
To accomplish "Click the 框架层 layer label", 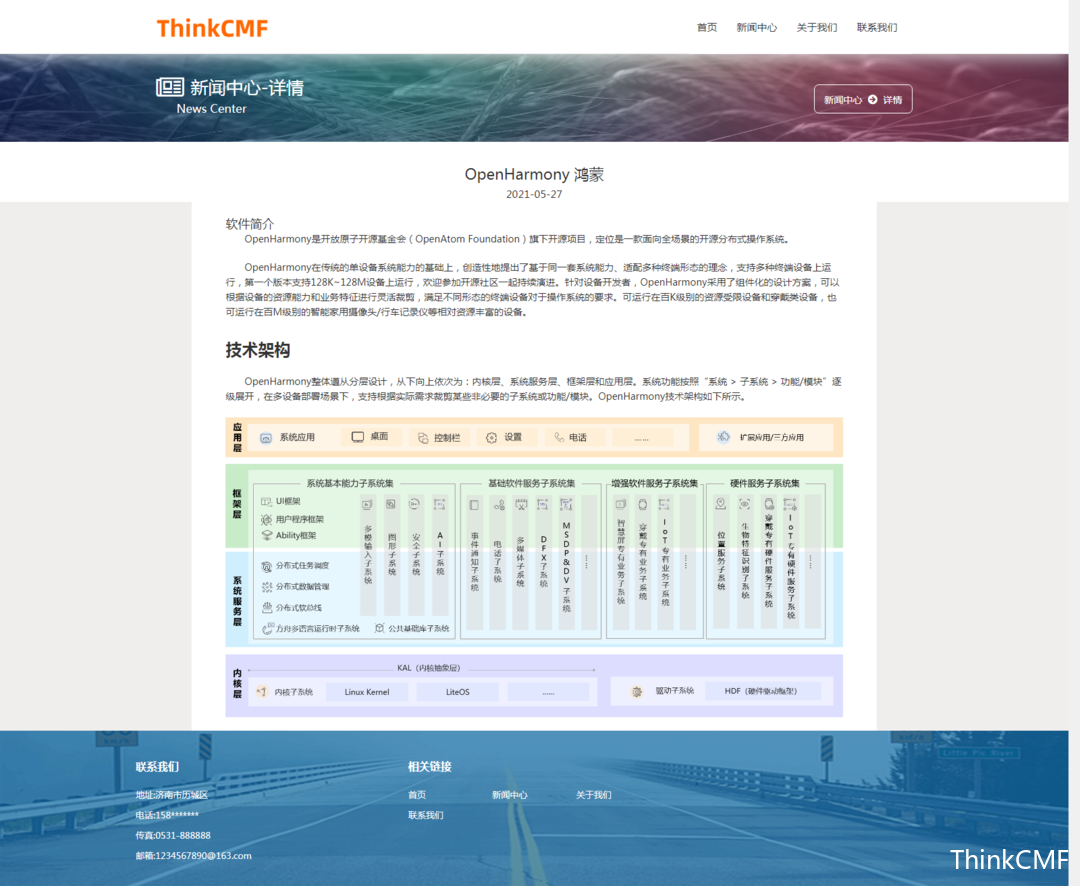I will pyautogui.click(x=237, y=504).
